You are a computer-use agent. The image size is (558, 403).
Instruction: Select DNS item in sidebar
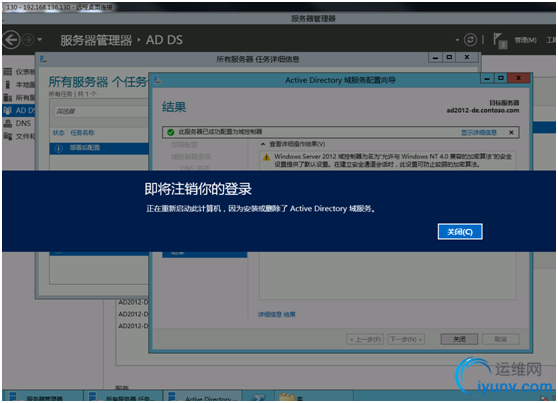tap(19, 123)
